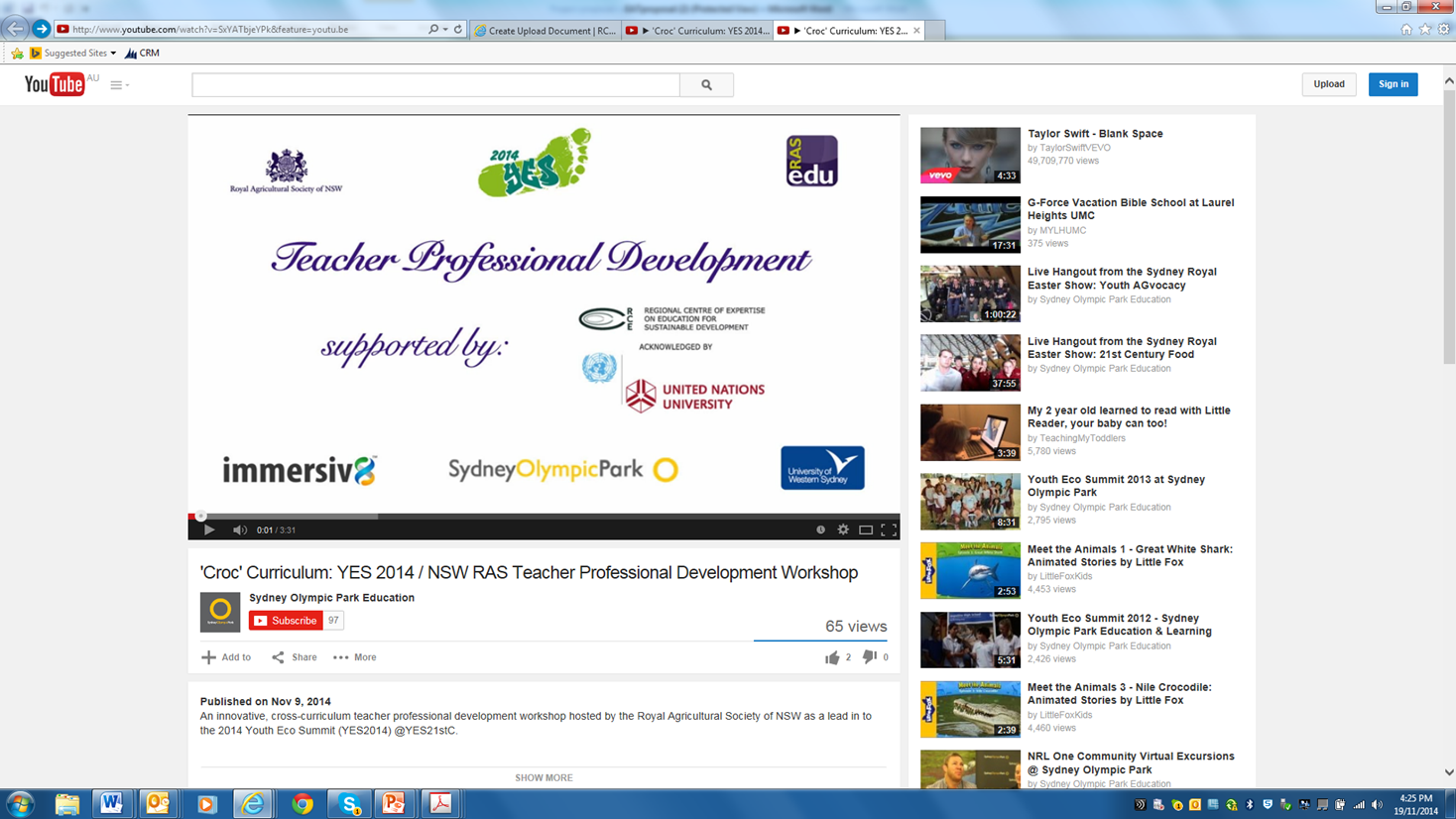Viewport: 1456px width, 819px height.
Task: Open the browser favorites star icon
Action: [1425, 30]
